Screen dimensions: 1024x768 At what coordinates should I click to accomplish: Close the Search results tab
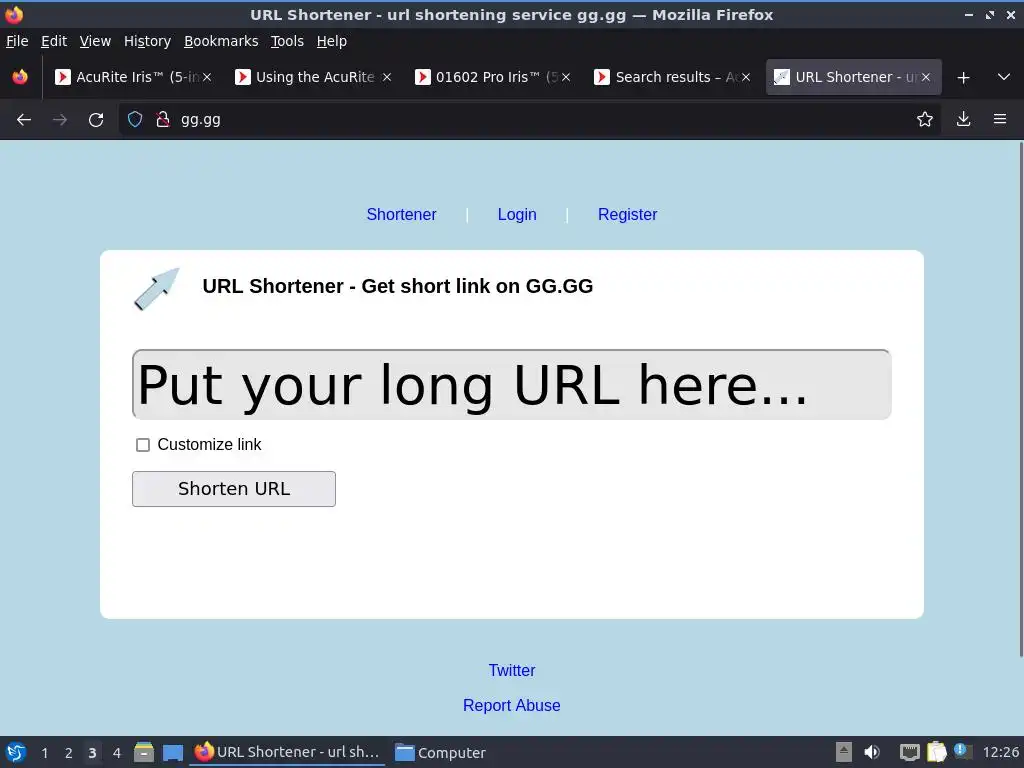(x=746, y=77)
